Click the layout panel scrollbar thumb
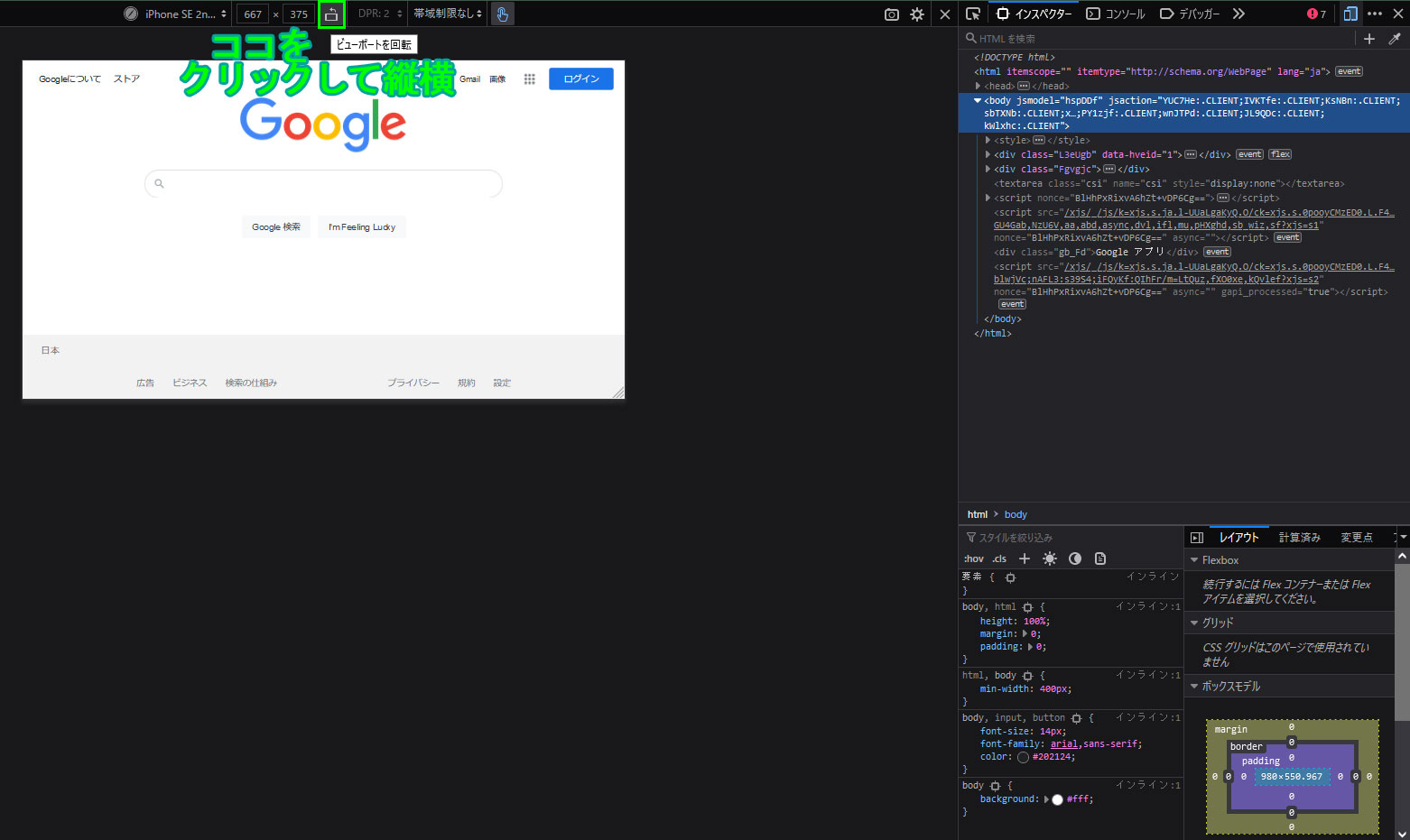 coord(1402,642)
